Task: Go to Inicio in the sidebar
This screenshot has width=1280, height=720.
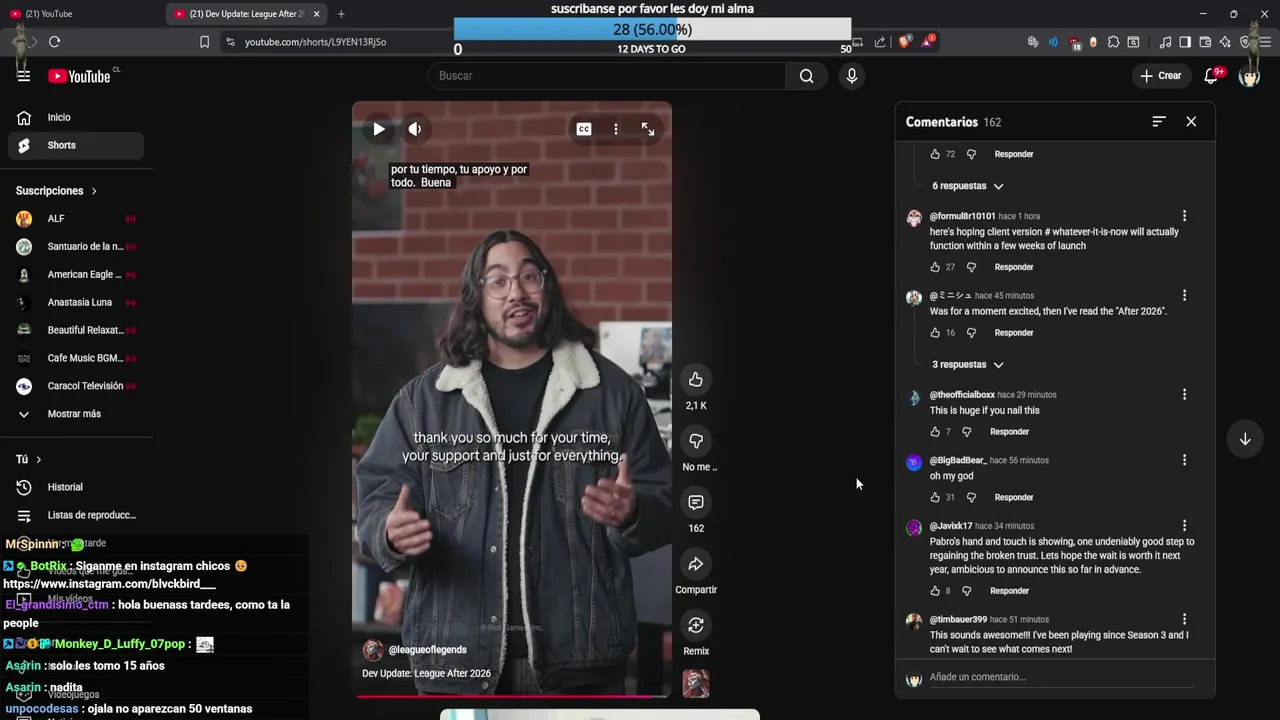Action: (76, 117)
